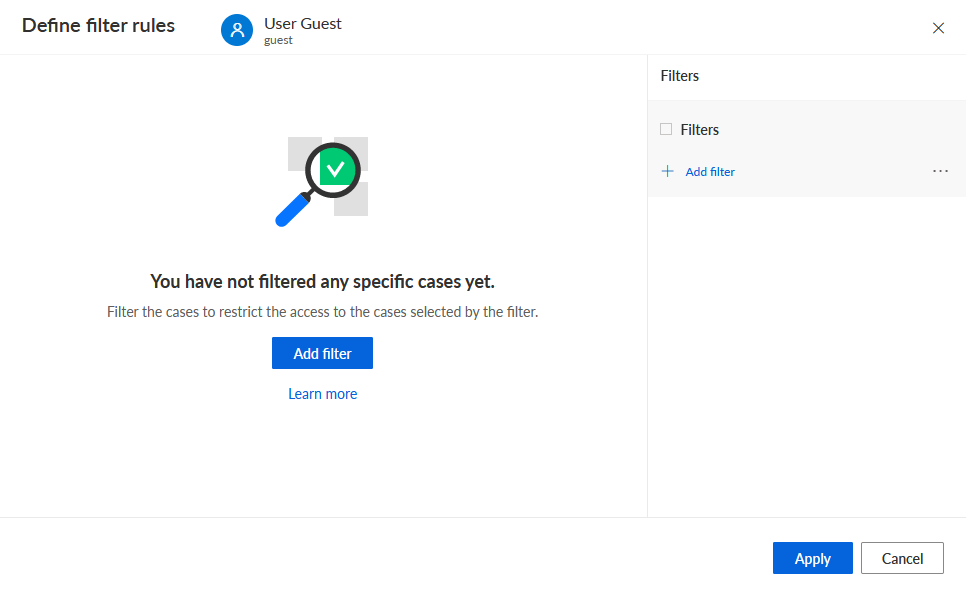Click the plus icon next to Add filter
Image resolution: width=966 pixels, height=608 pixels.
point(667,171)
